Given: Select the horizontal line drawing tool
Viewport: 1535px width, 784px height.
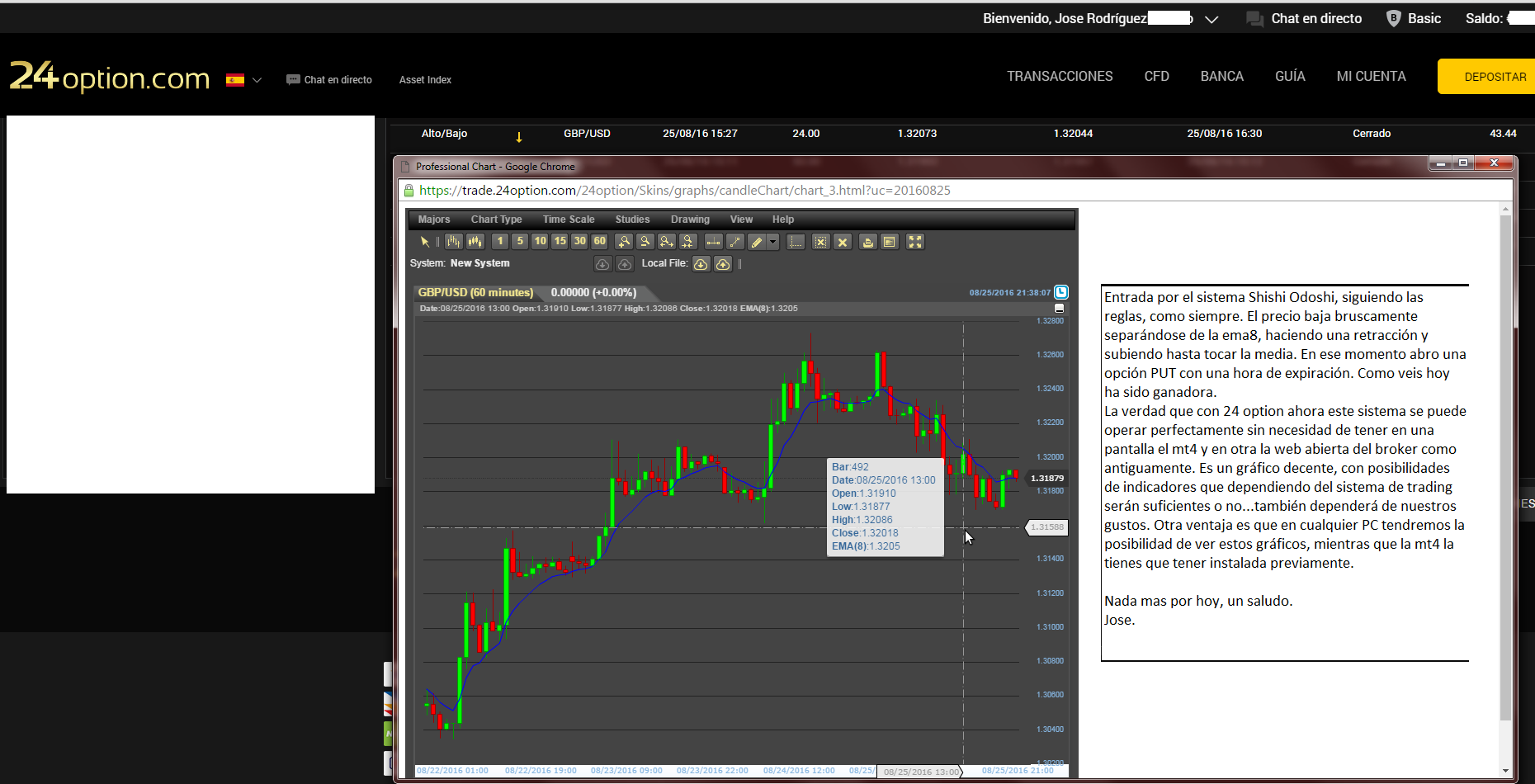Looking at the screenshot, I should pyautogui.click(x=714, y=242).
